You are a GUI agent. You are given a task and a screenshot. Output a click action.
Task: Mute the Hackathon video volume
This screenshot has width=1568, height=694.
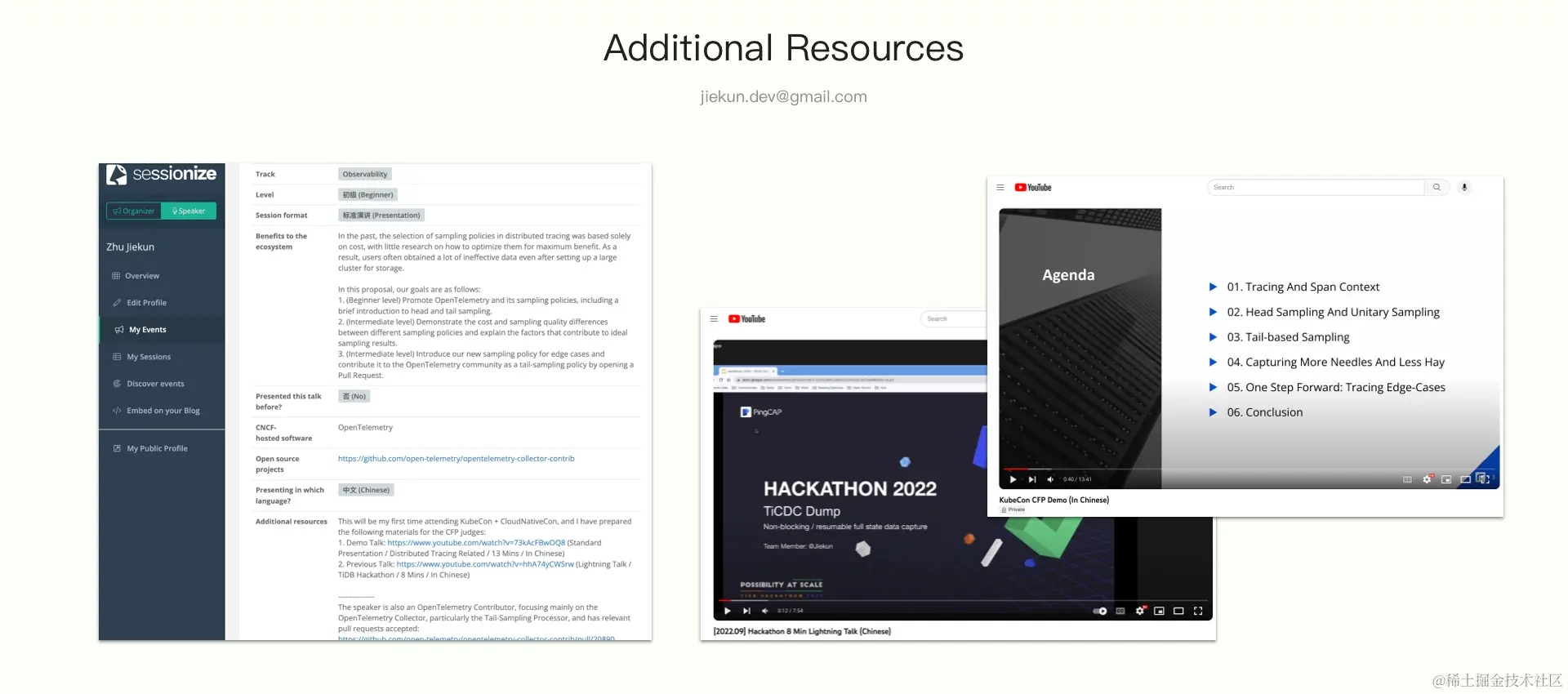pos(765,611)
